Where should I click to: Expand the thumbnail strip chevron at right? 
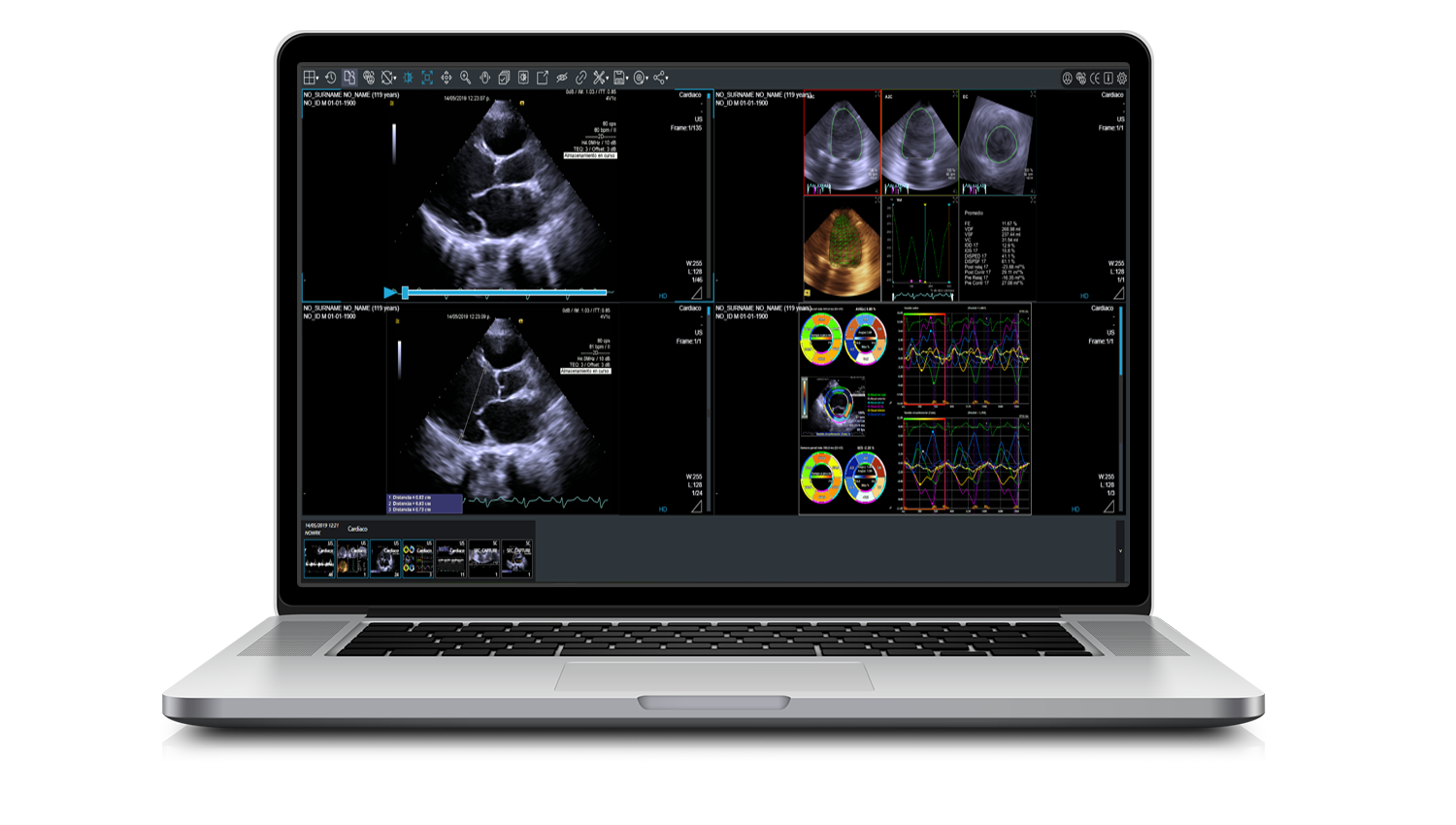(1120, 551)
